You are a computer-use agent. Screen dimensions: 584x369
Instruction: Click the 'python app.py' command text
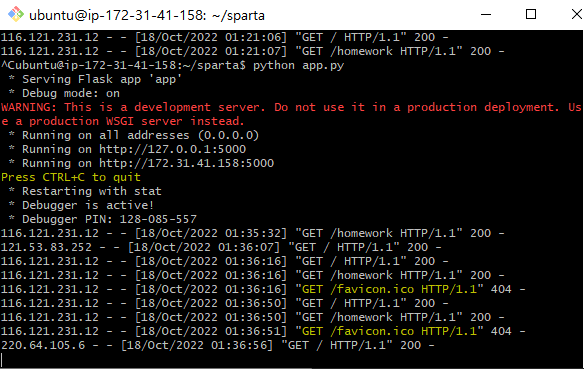tap(298, 66)
